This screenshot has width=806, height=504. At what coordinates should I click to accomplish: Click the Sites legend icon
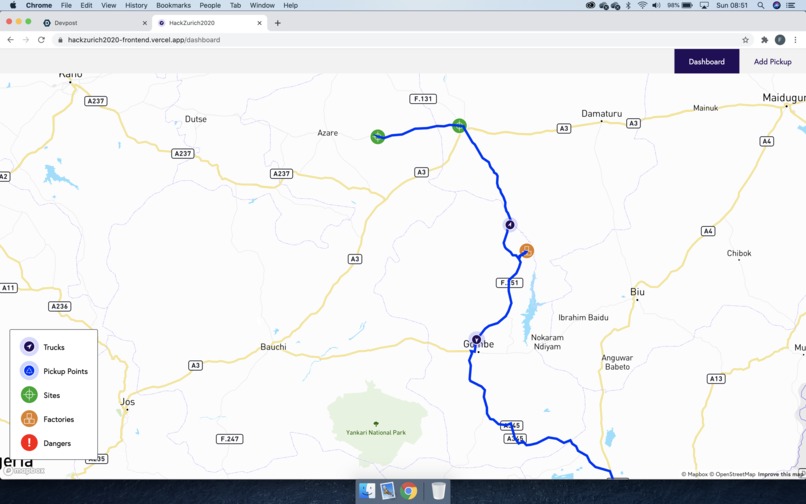[x=29, y=395]
